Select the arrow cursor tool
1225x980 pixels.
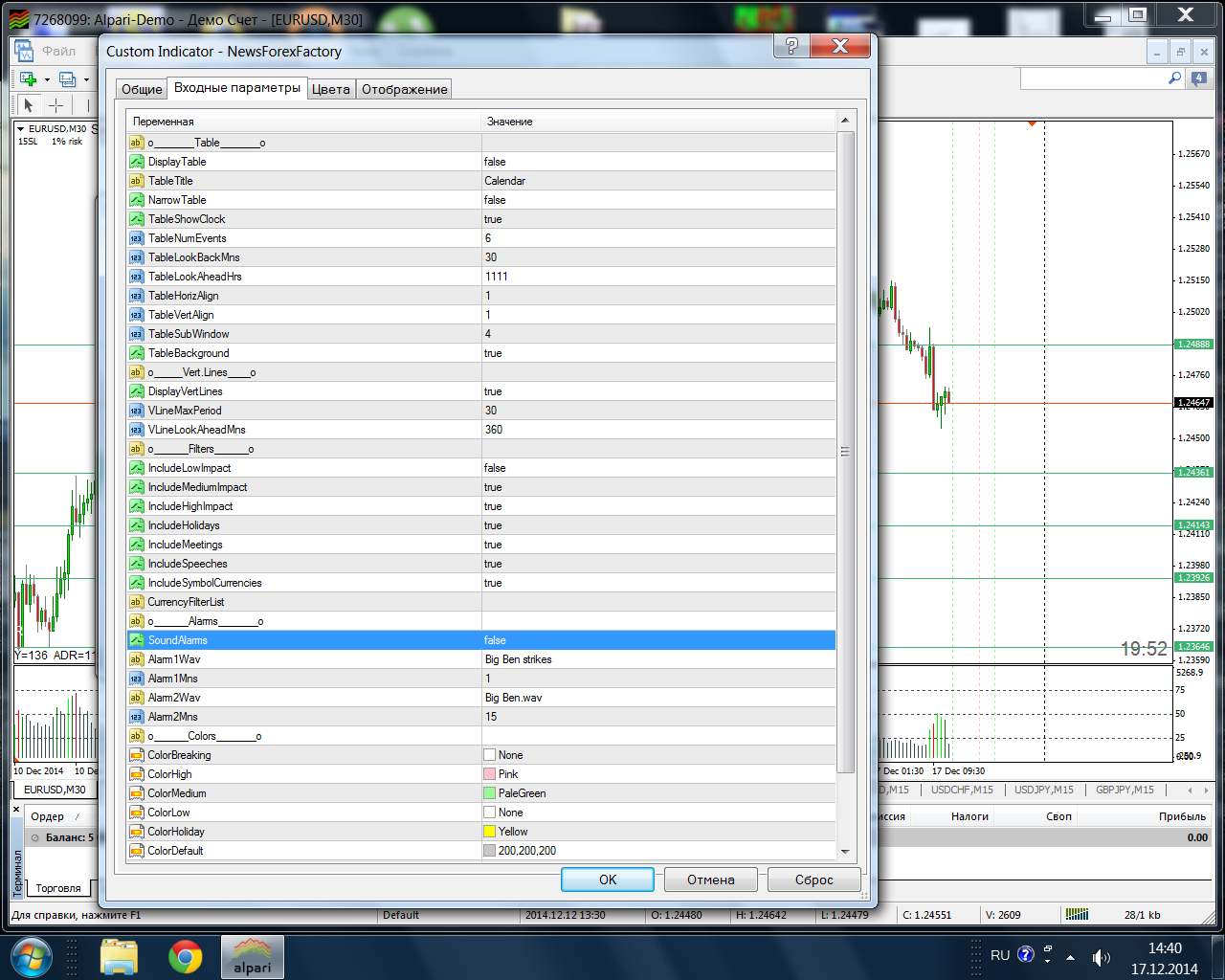[28, 105]
